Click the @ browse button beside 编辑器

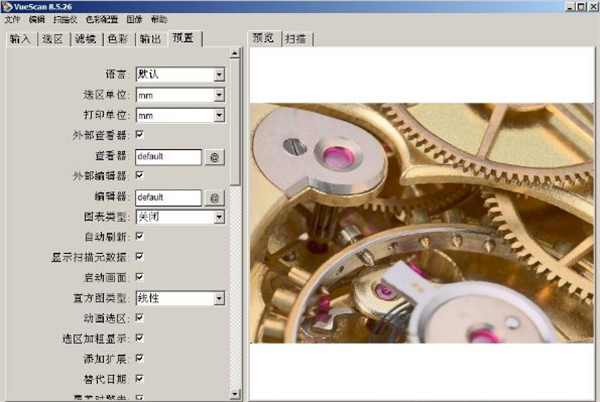214,197
